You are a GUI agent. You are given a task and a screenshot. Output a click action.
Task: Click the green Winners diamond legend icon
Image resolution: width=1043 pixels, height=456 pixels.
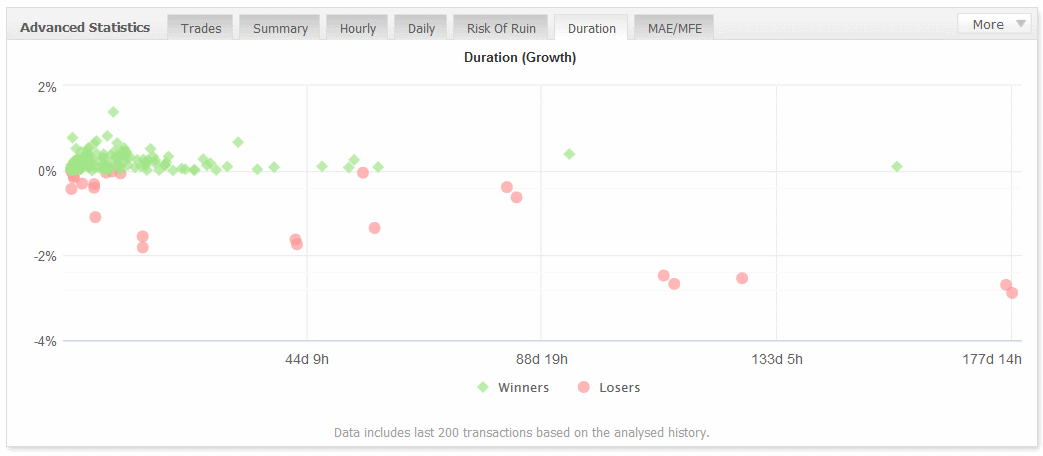click(x=483, y=387)
